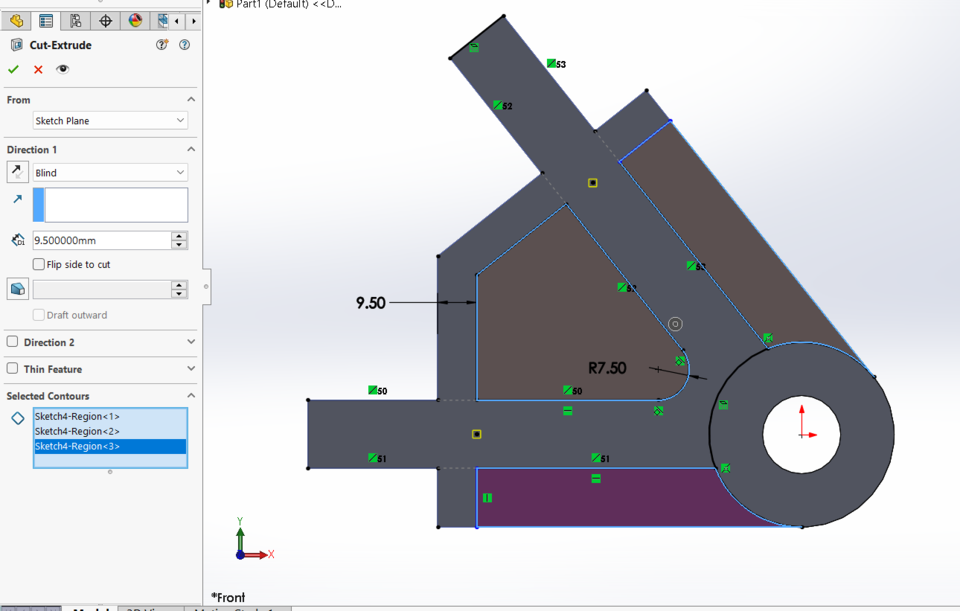960x611 pixels.
Task: Click the DimXpertManager crosshair icon
Action: pyautogui.click(x=105, y=20)
